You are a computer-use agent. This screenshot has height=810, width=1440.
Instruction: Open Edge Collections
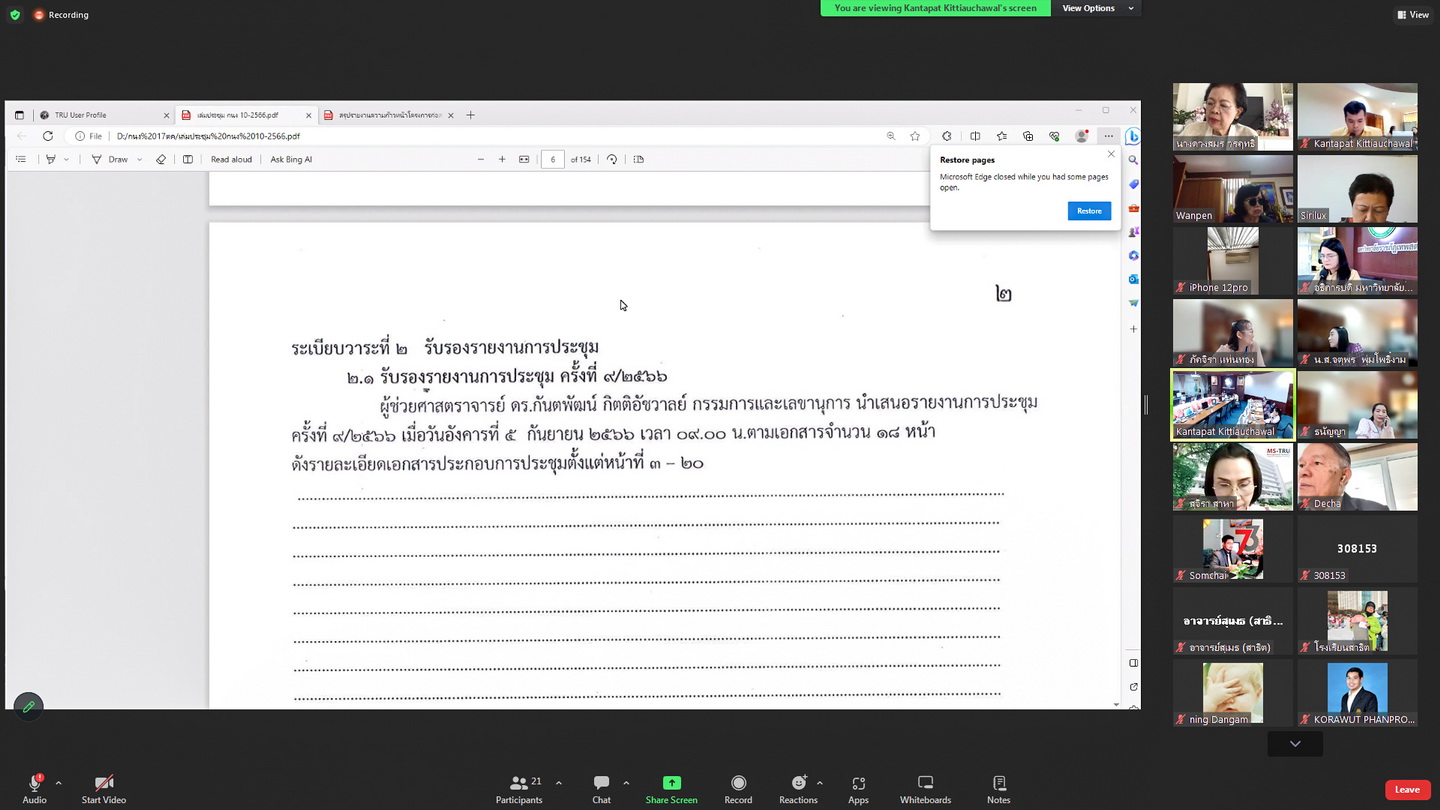coord(1028,136)
